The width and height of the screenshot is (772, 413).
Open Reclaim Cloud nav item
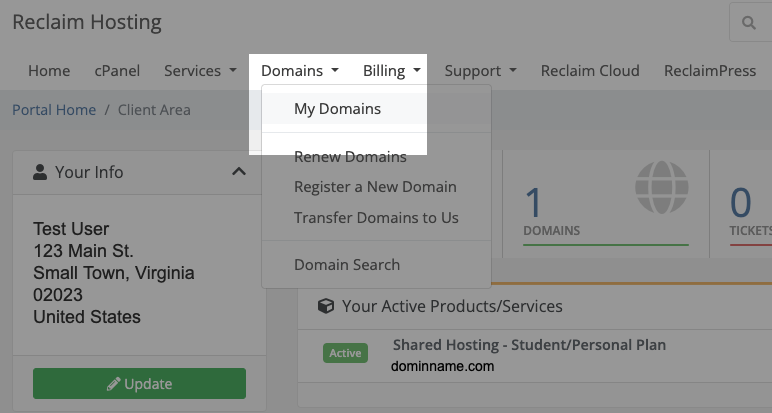pyautogui.click(x=590, y=71)
